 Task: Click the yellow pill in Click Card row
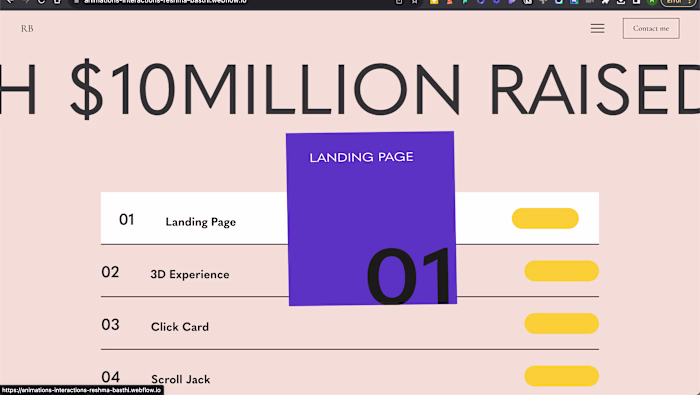[x=562, y=324]
